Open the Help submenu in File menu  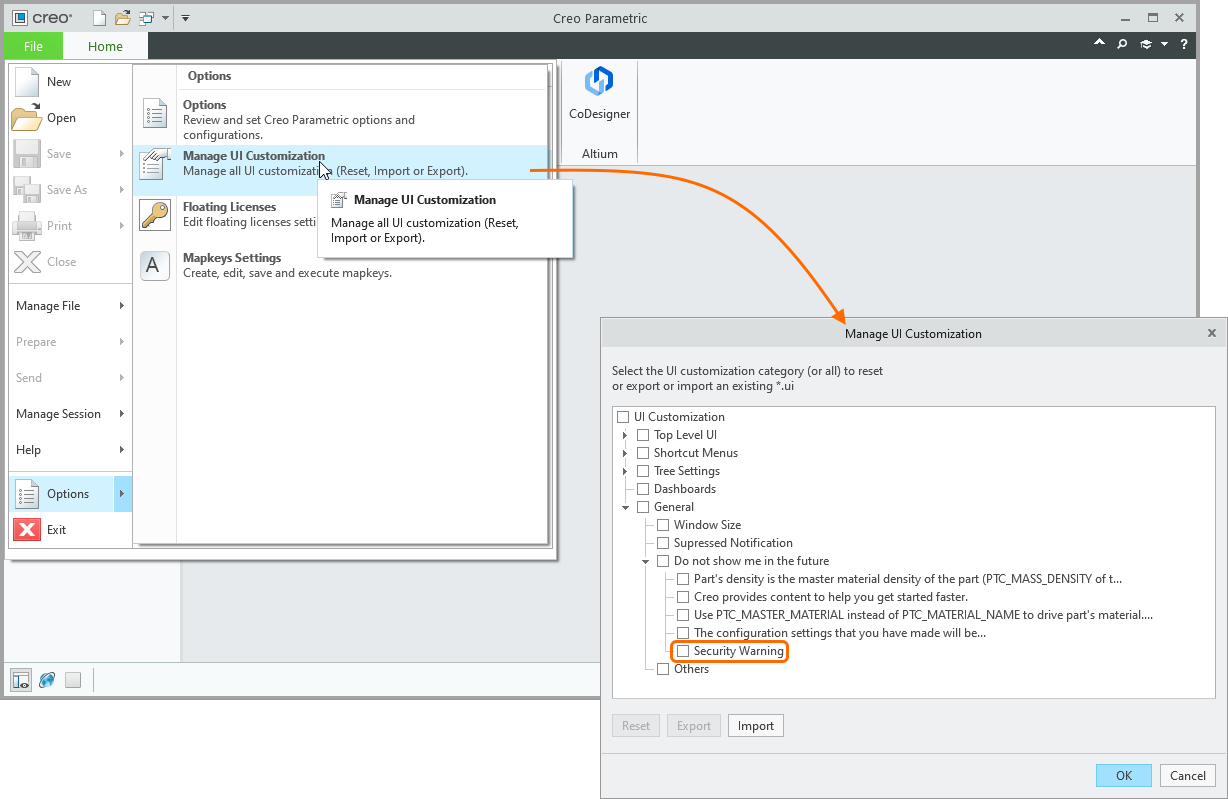click(70, 450)
